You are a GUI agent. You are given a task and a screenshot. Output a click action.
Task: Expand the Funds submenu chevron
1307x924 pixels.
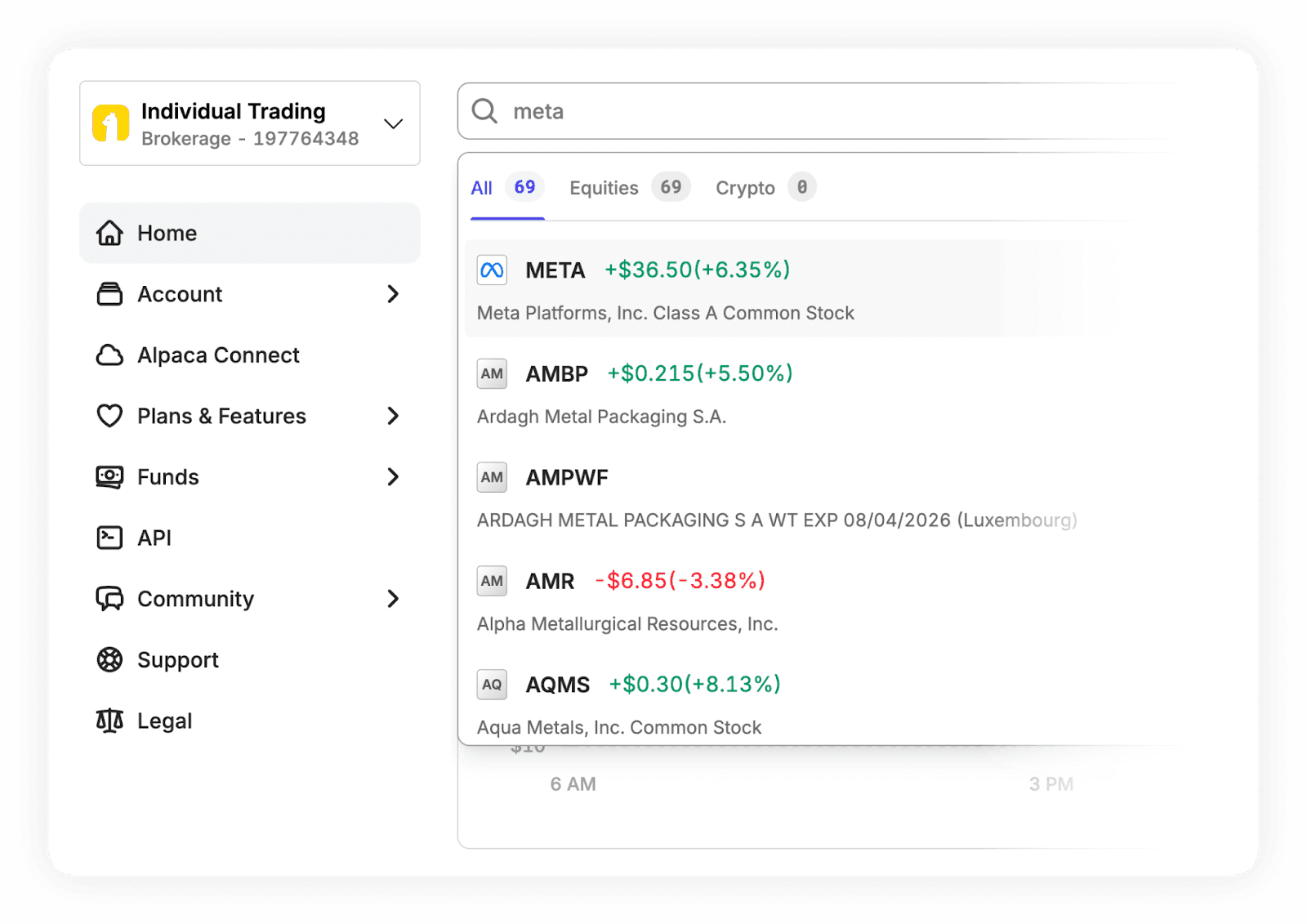(393, 477)
